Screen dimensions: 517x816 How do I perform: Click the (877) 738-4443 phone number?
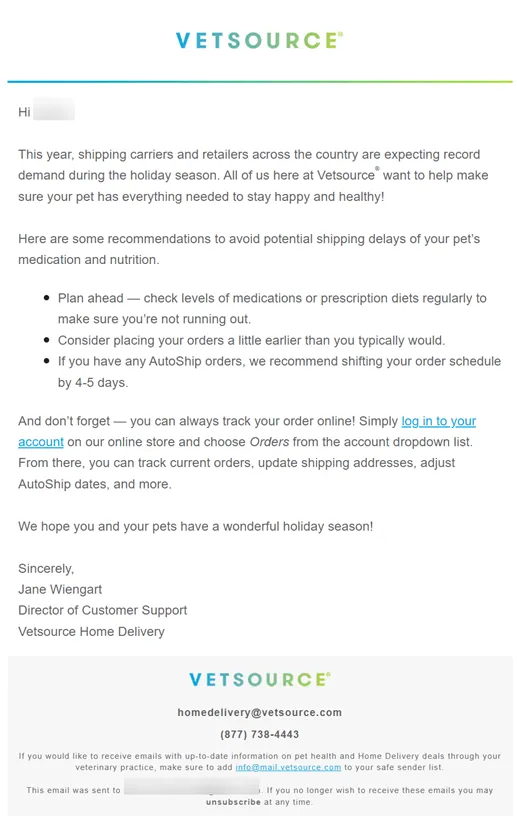pyautogui.click(x=259, y=734)
